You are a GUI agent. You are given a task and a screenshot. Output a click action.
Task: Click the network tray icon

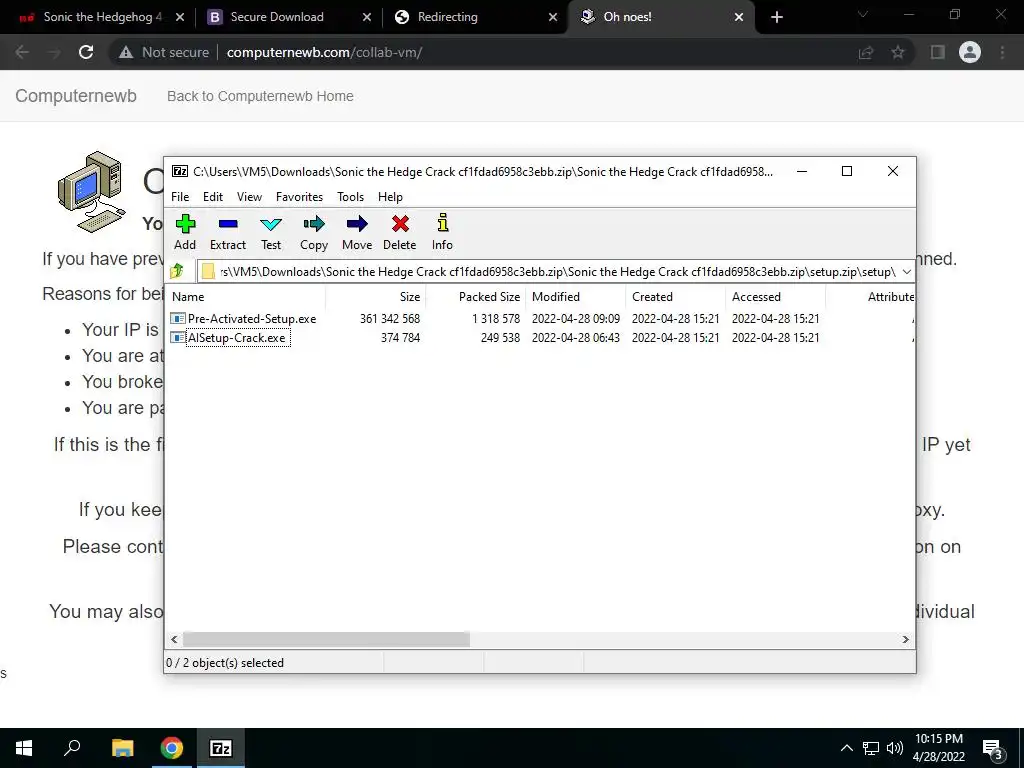coord(871,748)
